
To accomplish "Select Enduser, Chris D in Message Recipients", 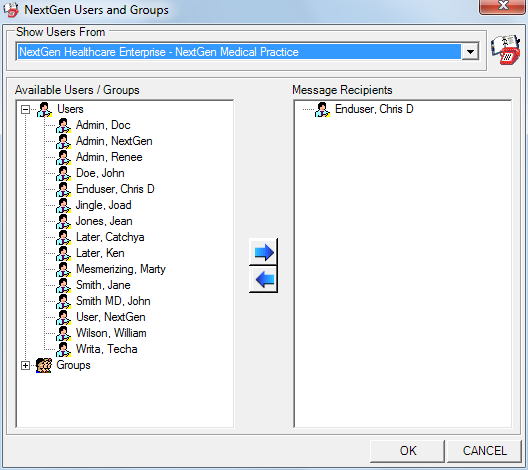I will point(374,109).
